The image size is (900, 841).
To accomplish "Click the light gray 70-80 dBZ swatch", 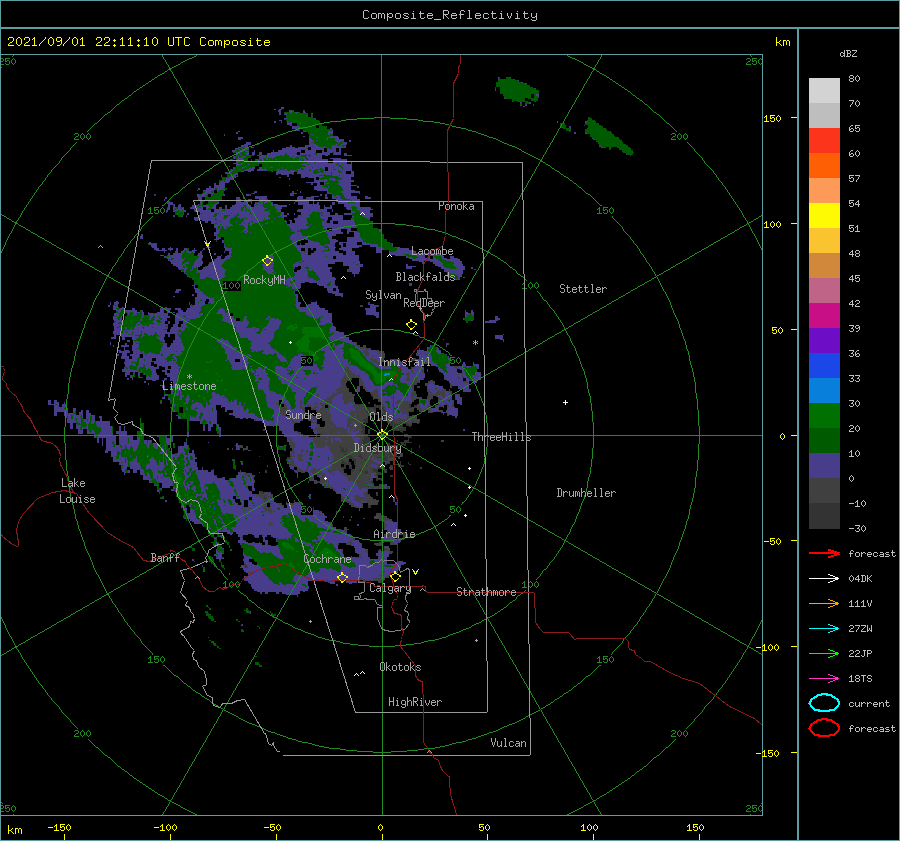I will [x=824, y=91].
